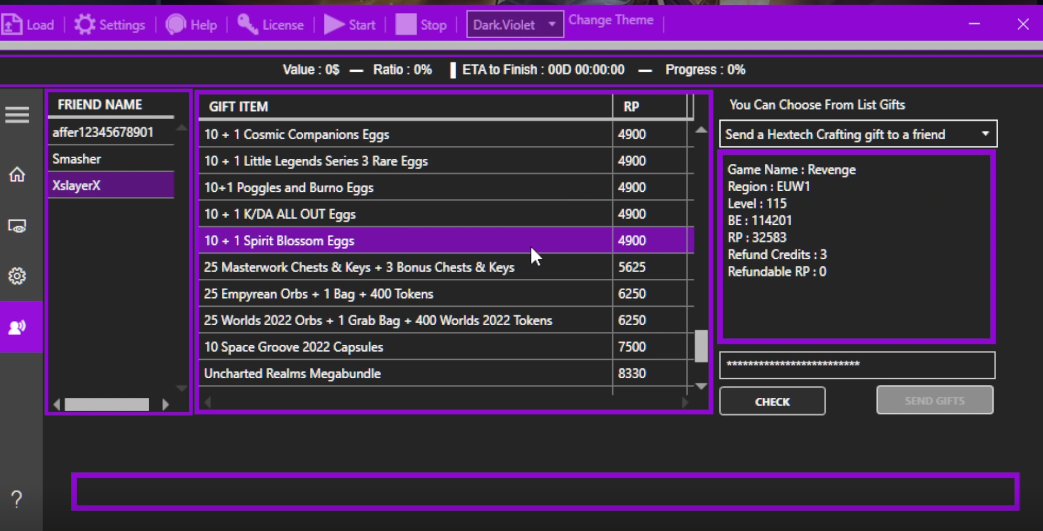This screenshot has width=1043, height=531.
Task: Click the ETA to Finish status text
Action: click(x=543, y=70)
